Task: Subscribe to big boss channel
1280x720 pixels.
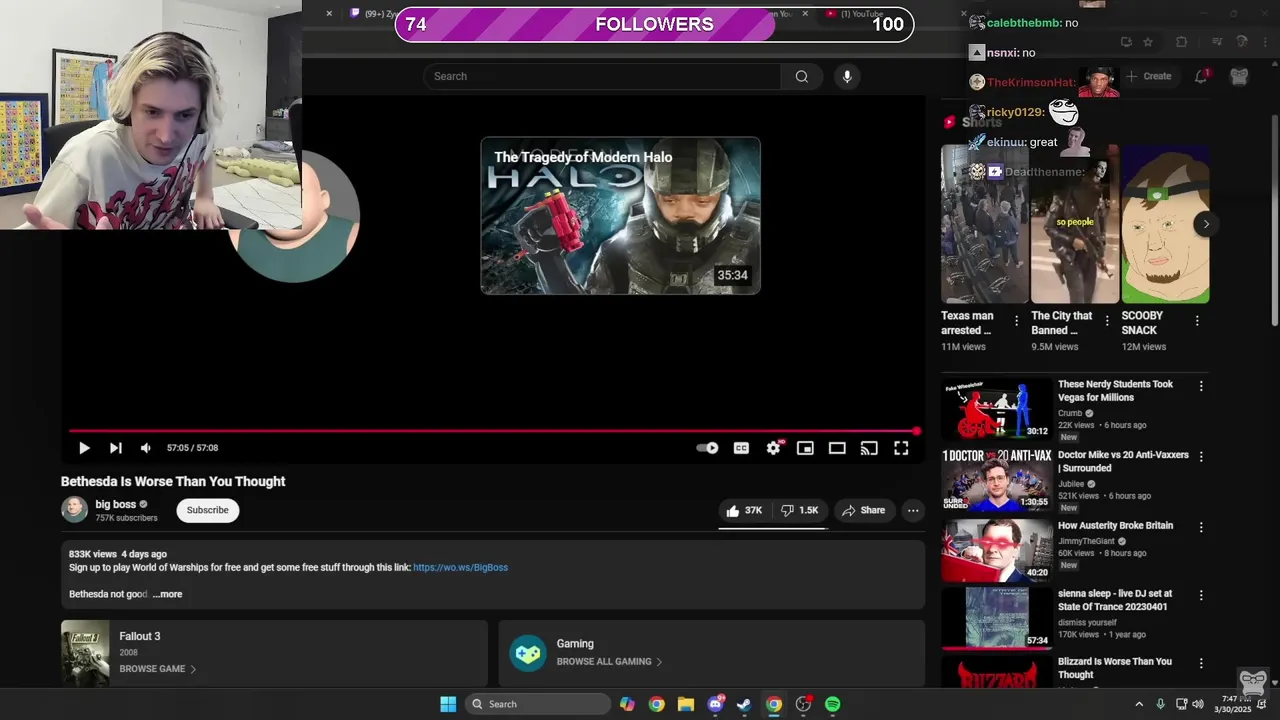Action: tap(208, 510)
